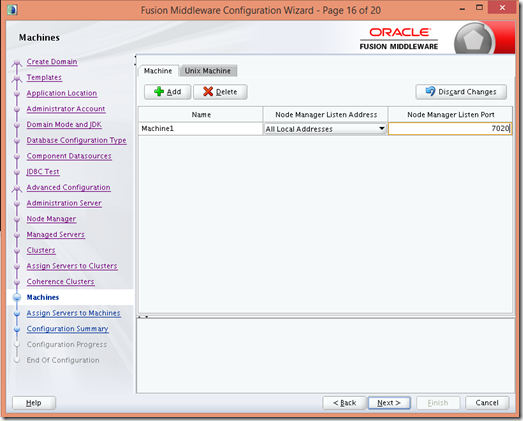Screen dimensions: 523x421
Task: Click the Back button
Action: coord(345,403)
